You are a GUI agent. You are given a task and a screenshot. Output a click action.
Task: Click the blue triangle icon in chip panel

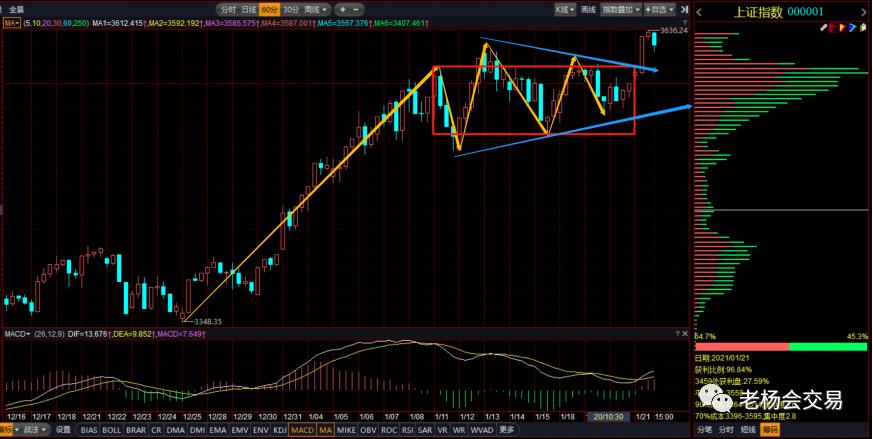click(851, 27)
